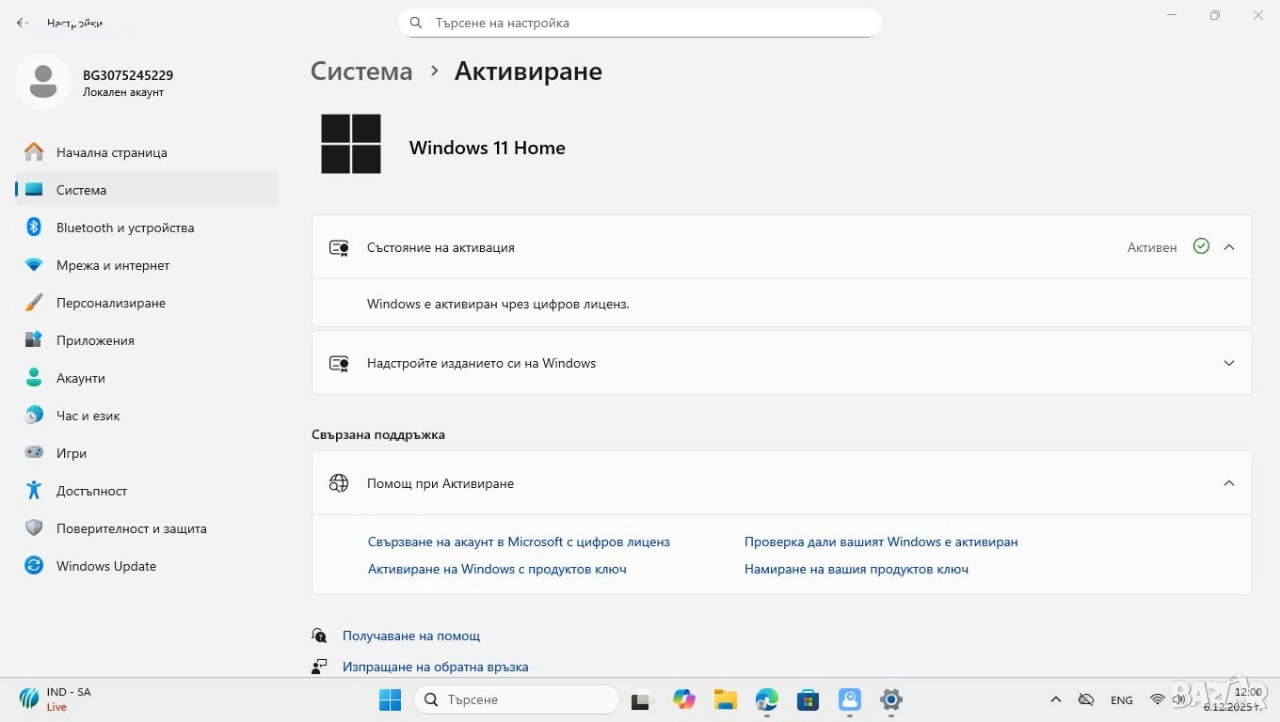
Task: Show hidden system tray icons chevron
Action: (x=1055, y=700)
